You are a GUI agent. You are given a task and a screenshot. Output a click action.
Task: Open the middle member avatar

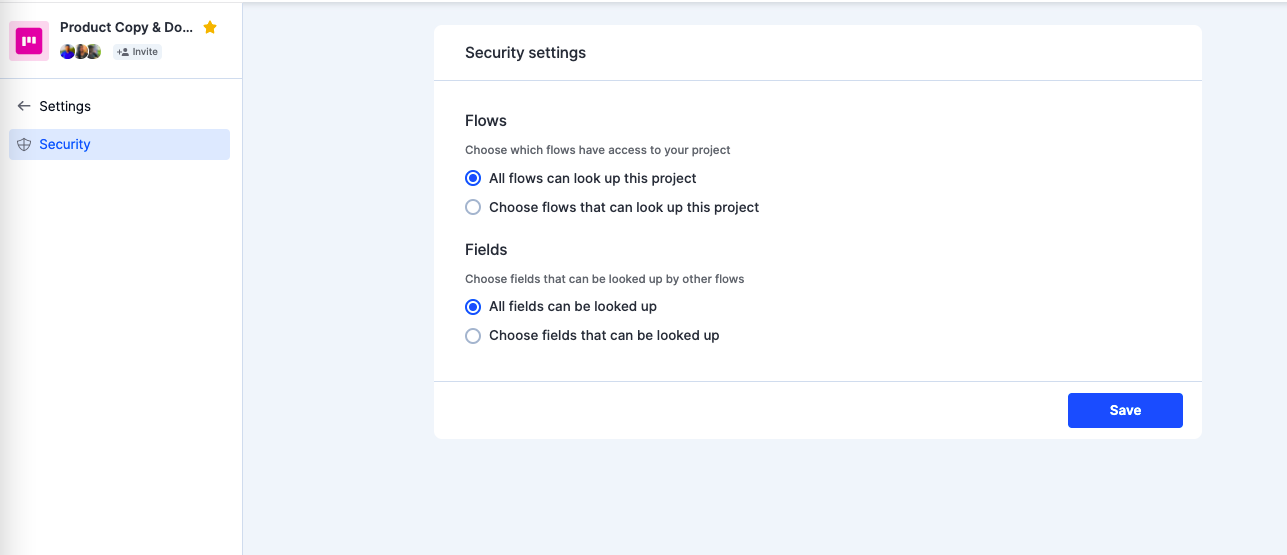[x=80, y=52]
